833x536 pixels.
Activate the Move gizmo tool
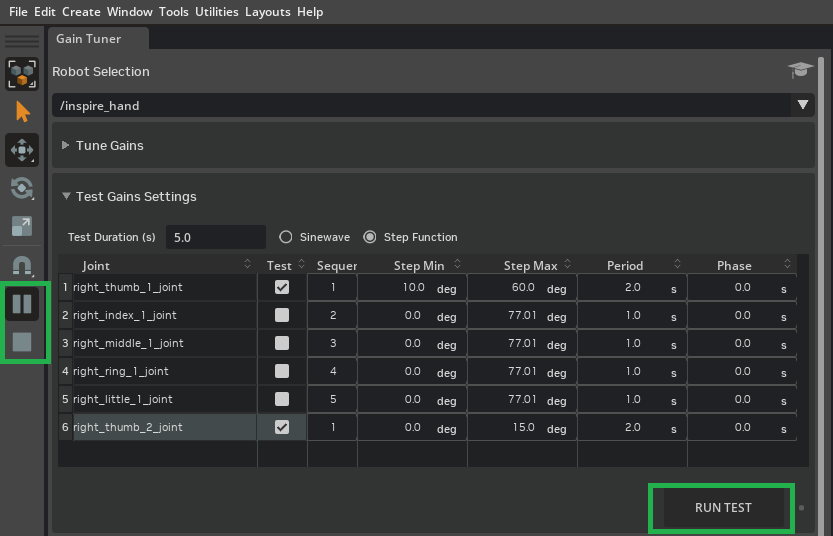22,150
